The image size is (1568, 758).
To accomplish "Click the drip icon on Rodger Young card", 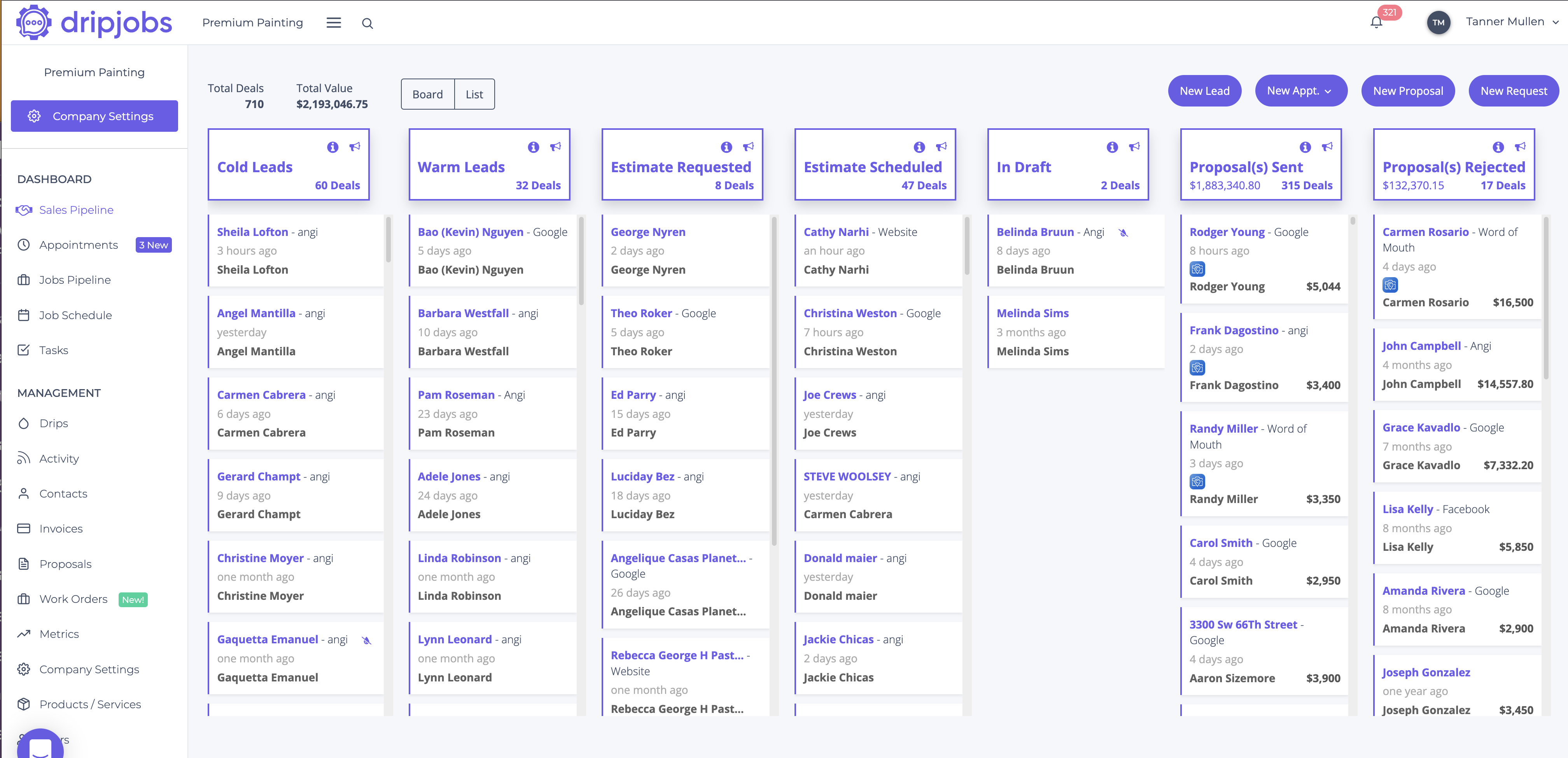I will coord(1197,268).
